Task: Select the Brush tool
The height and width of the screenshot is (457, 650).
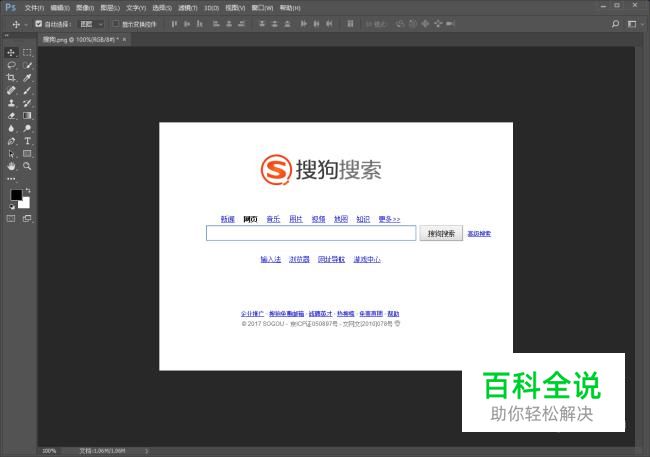Action: [27, 90]
